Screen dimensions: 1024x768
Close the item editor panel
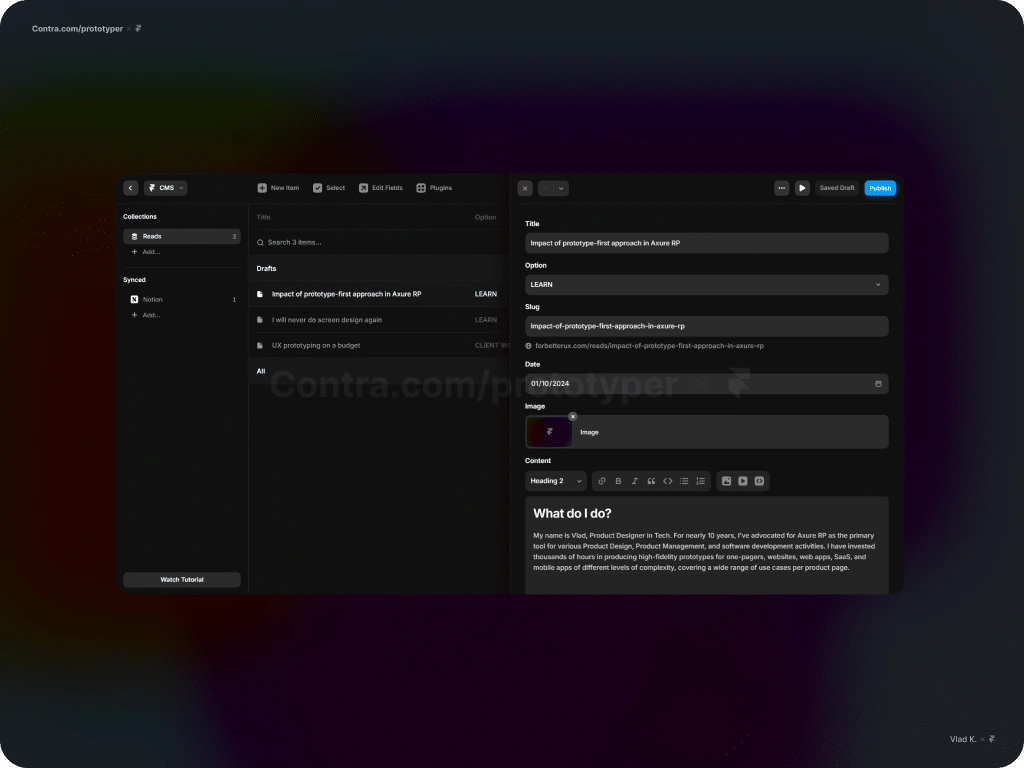tap(525, 189)
